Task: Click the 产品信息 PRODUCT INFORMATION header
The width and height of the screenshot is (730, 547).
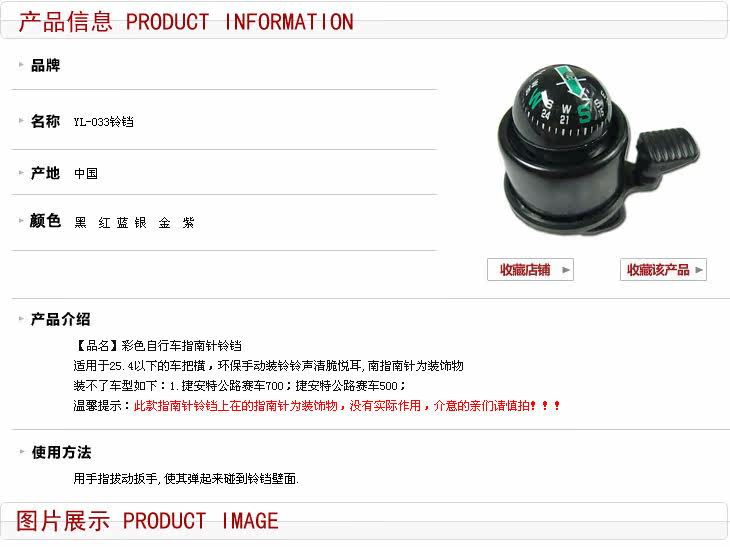Action: 186,22
